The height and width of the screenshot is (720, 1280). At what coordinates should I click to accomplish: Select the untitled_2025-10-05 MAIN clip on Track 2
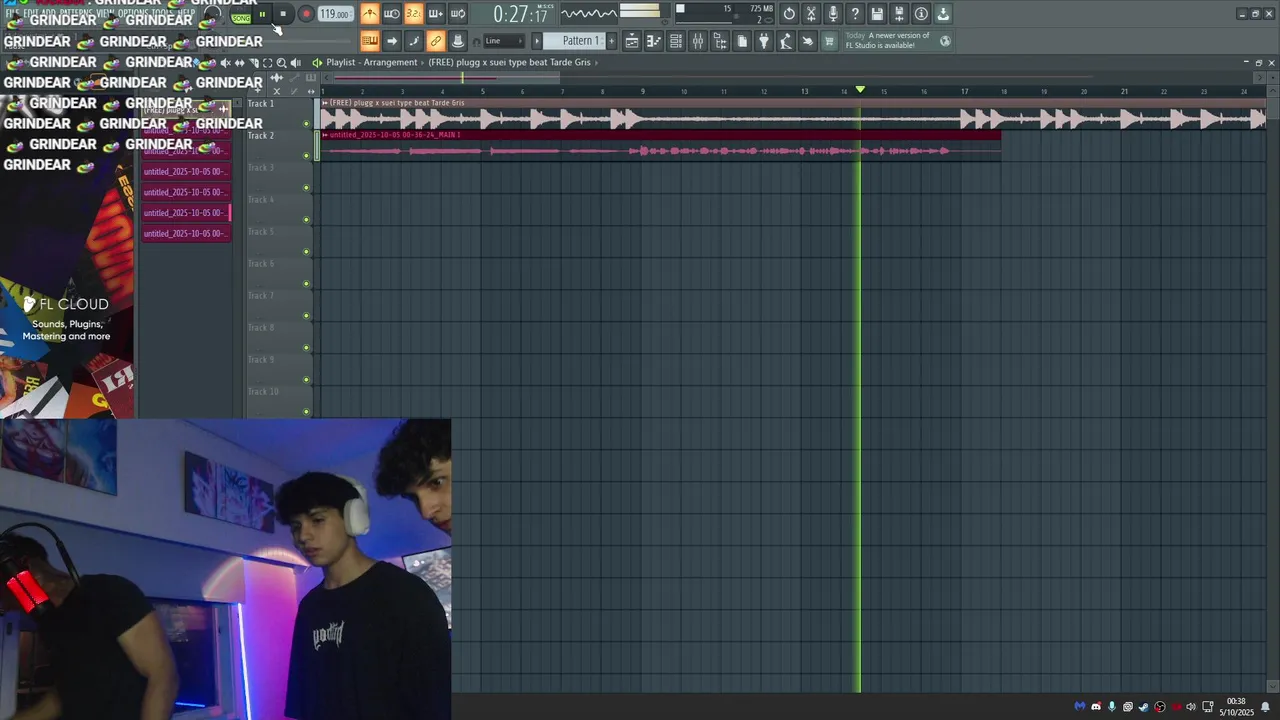[660, 146]
